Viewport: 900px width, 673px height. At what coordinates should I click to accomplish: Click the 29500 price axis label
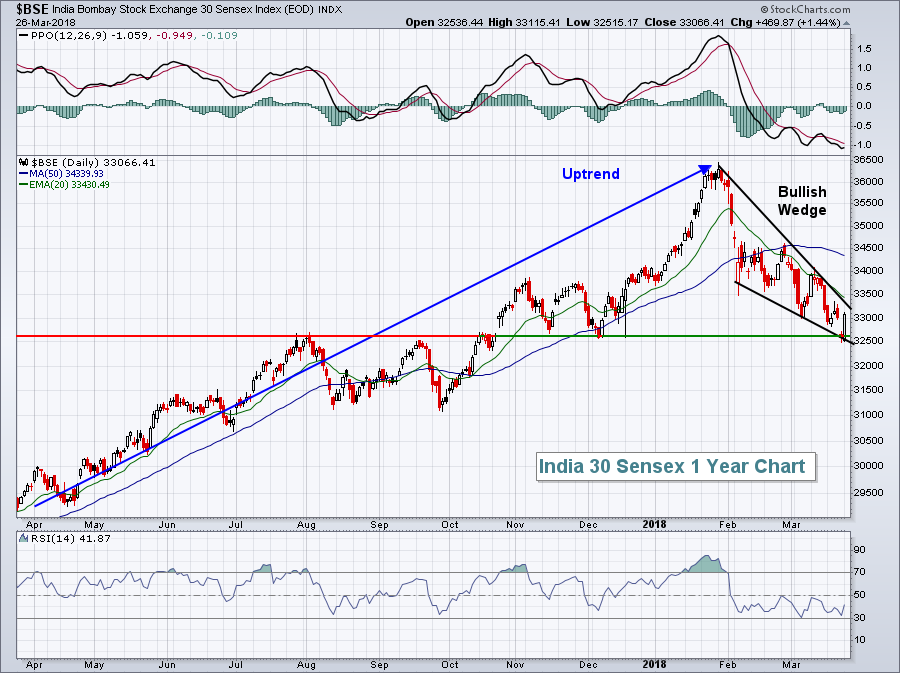click(867, 493)
